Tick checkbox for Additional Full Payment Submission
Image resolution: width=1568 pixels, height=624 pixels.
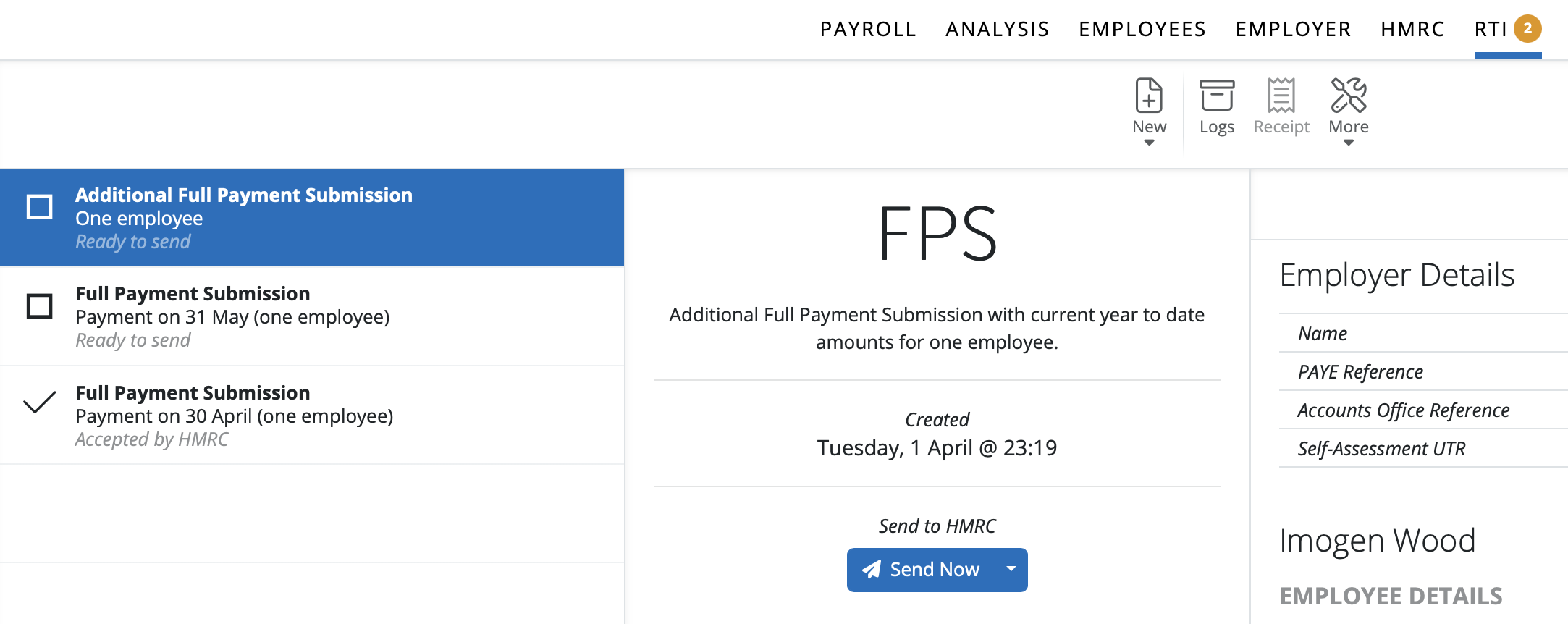(40, 207)
